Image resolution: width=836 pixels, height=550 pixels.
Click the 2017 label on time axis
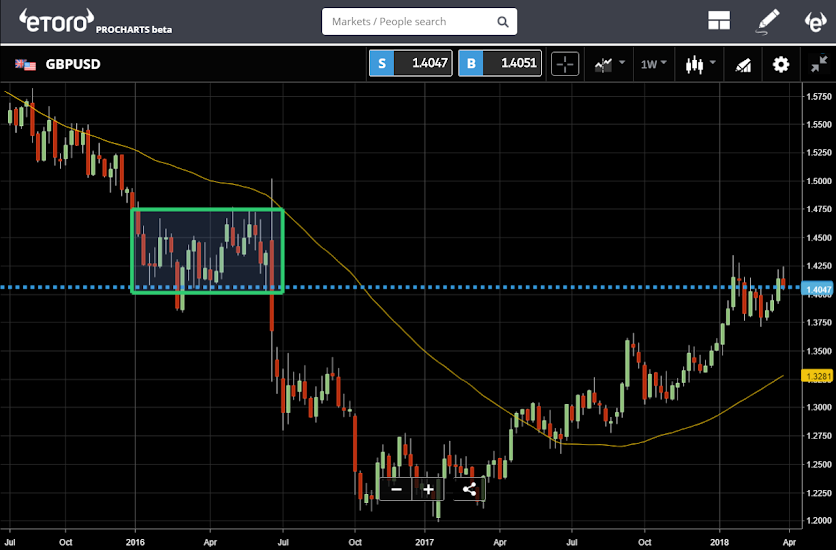pyautogui.click(x=425, y=542)
